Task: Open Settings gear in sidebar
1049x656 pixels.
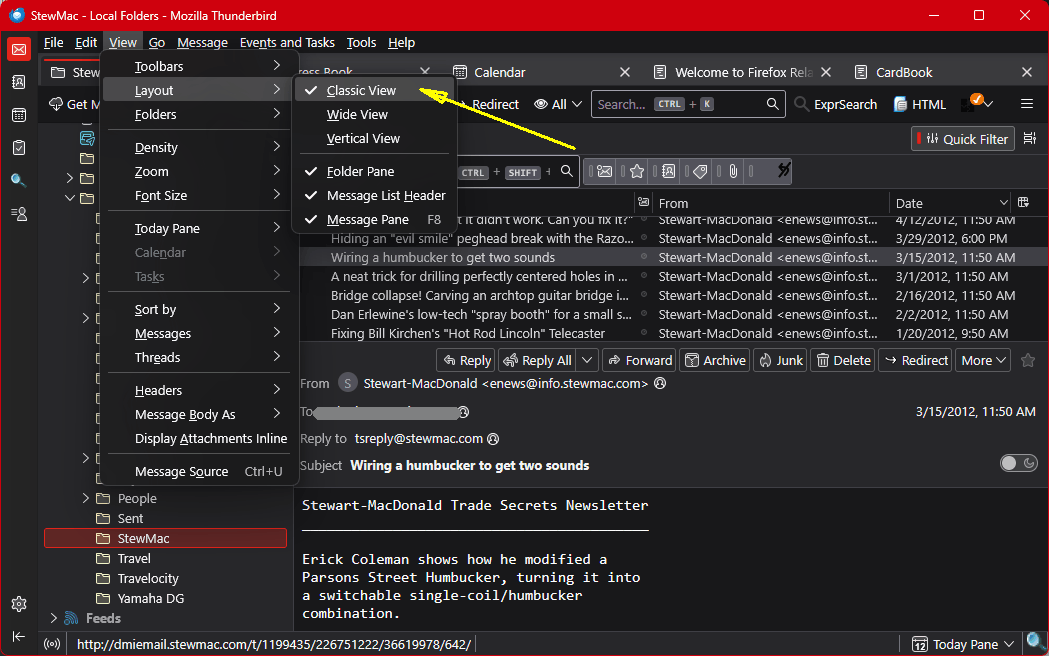Action: click(x=19, y=604)
